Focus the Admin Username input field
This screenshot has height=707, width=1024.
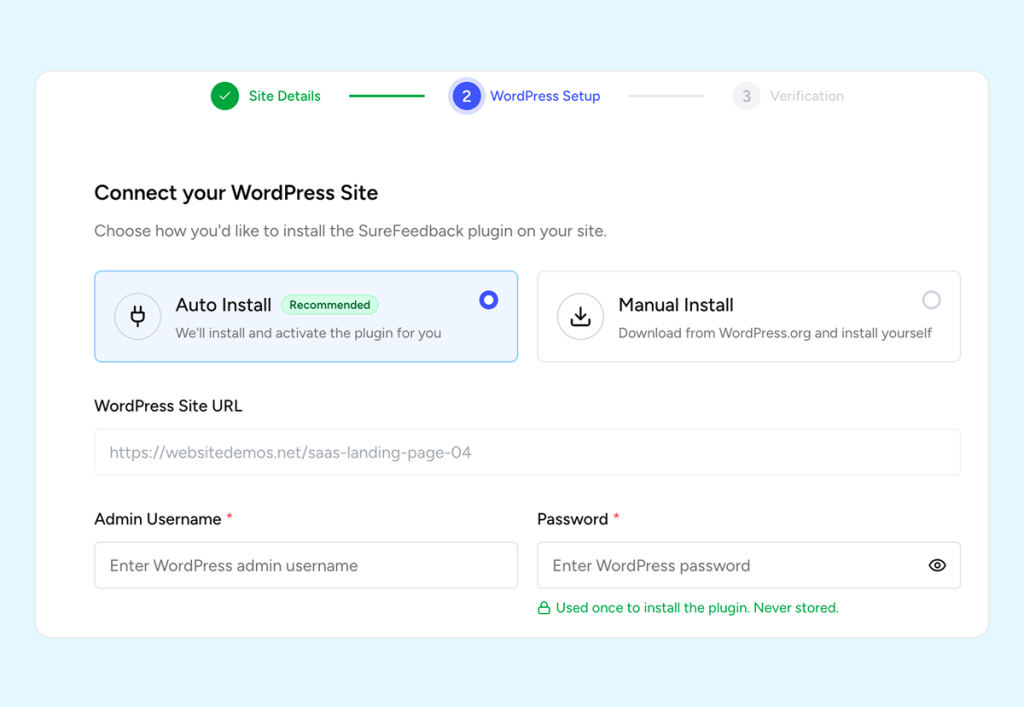(305, 565)
